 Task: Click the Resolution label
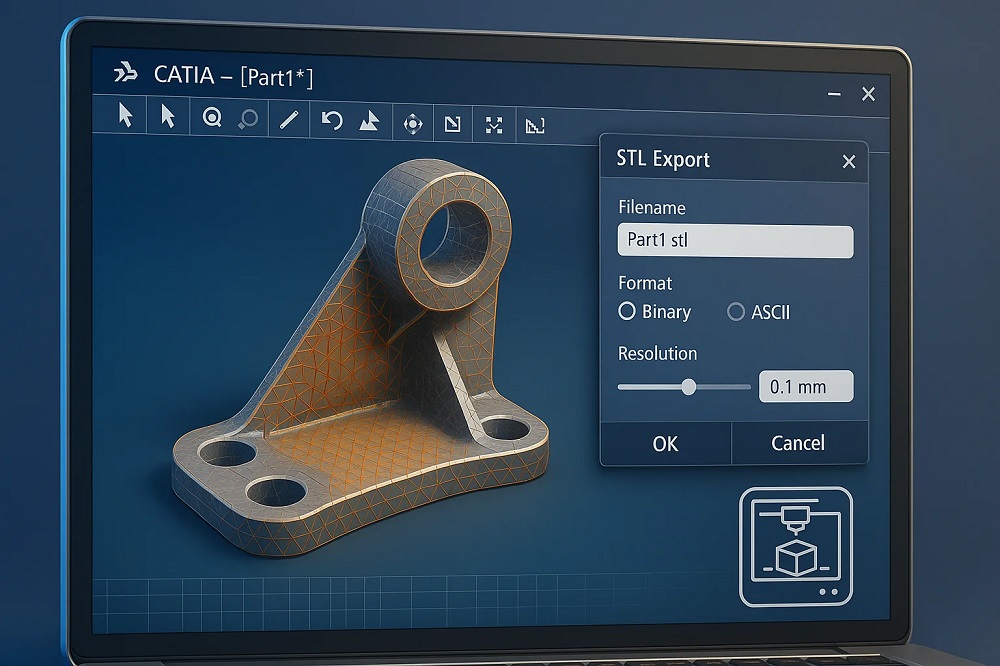coord(658,353)
